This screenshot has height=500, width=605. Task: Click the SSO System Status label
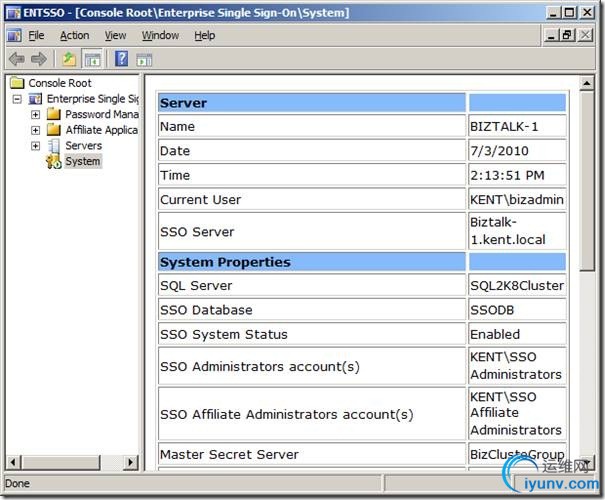pyautogui.click(x=224, y=334)
